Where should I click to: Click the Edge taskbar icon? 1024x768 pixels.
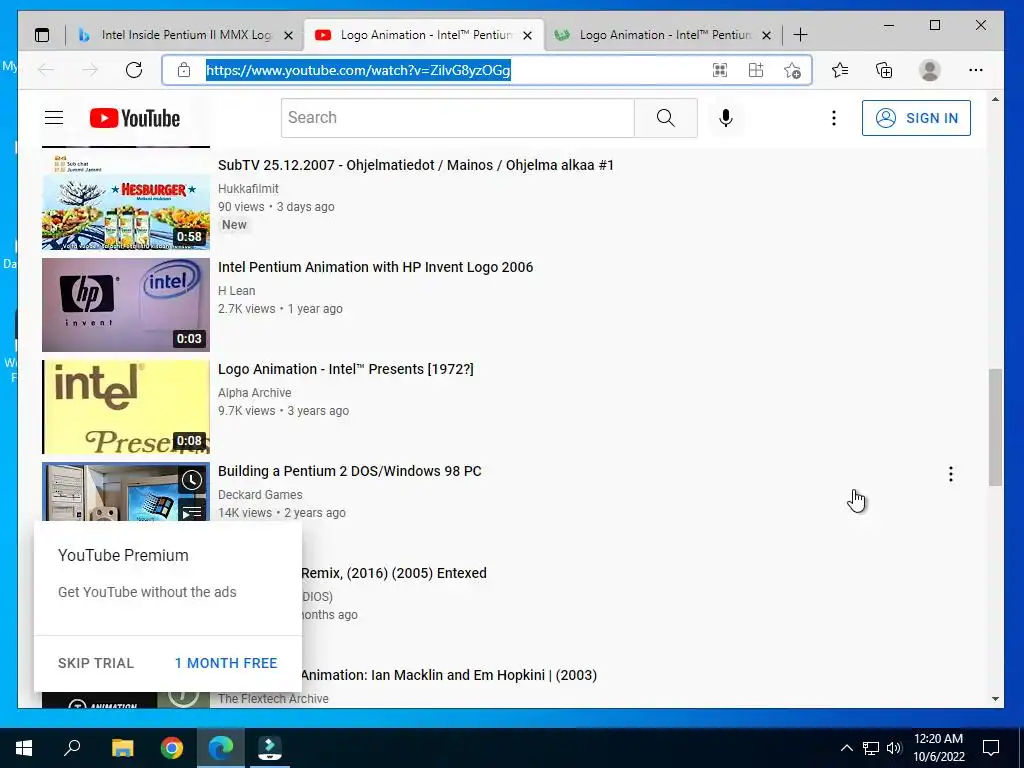tap(221, 748)
